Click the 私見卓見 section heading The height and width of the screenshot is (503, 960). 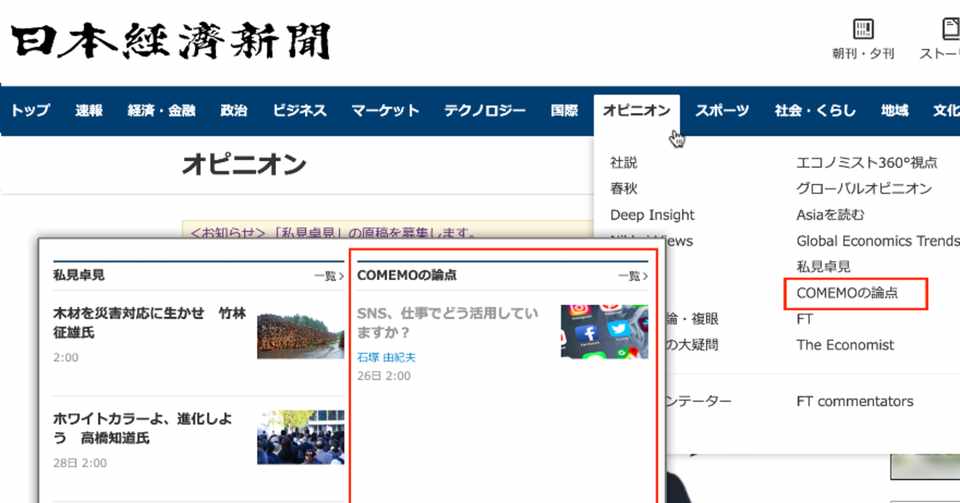coord(78,275)
